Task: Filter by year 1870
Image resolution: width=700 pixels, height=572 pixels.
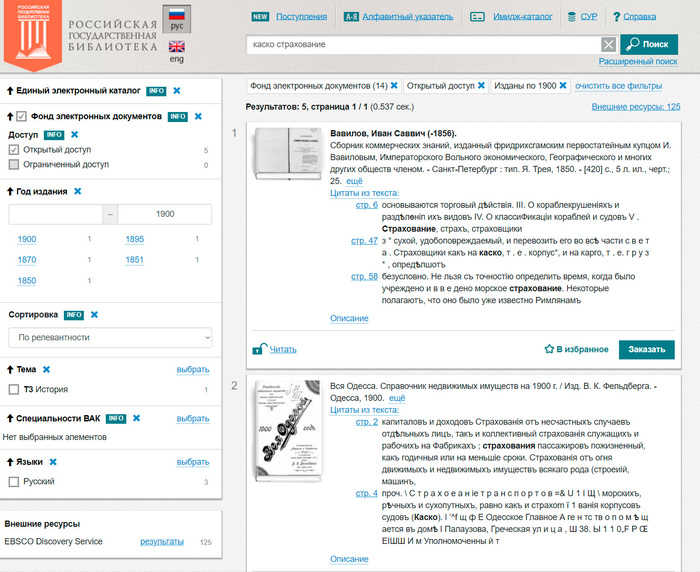Action: tap(27, 260)
